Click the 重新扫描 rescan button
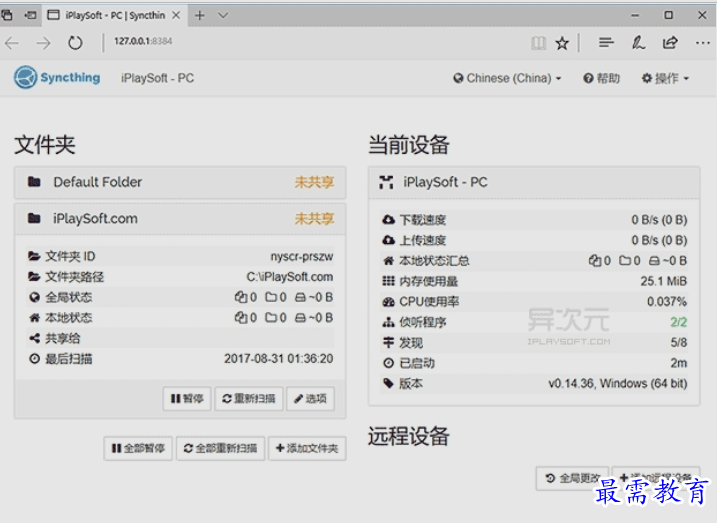The image size is (717, 523). coord(249,399)
